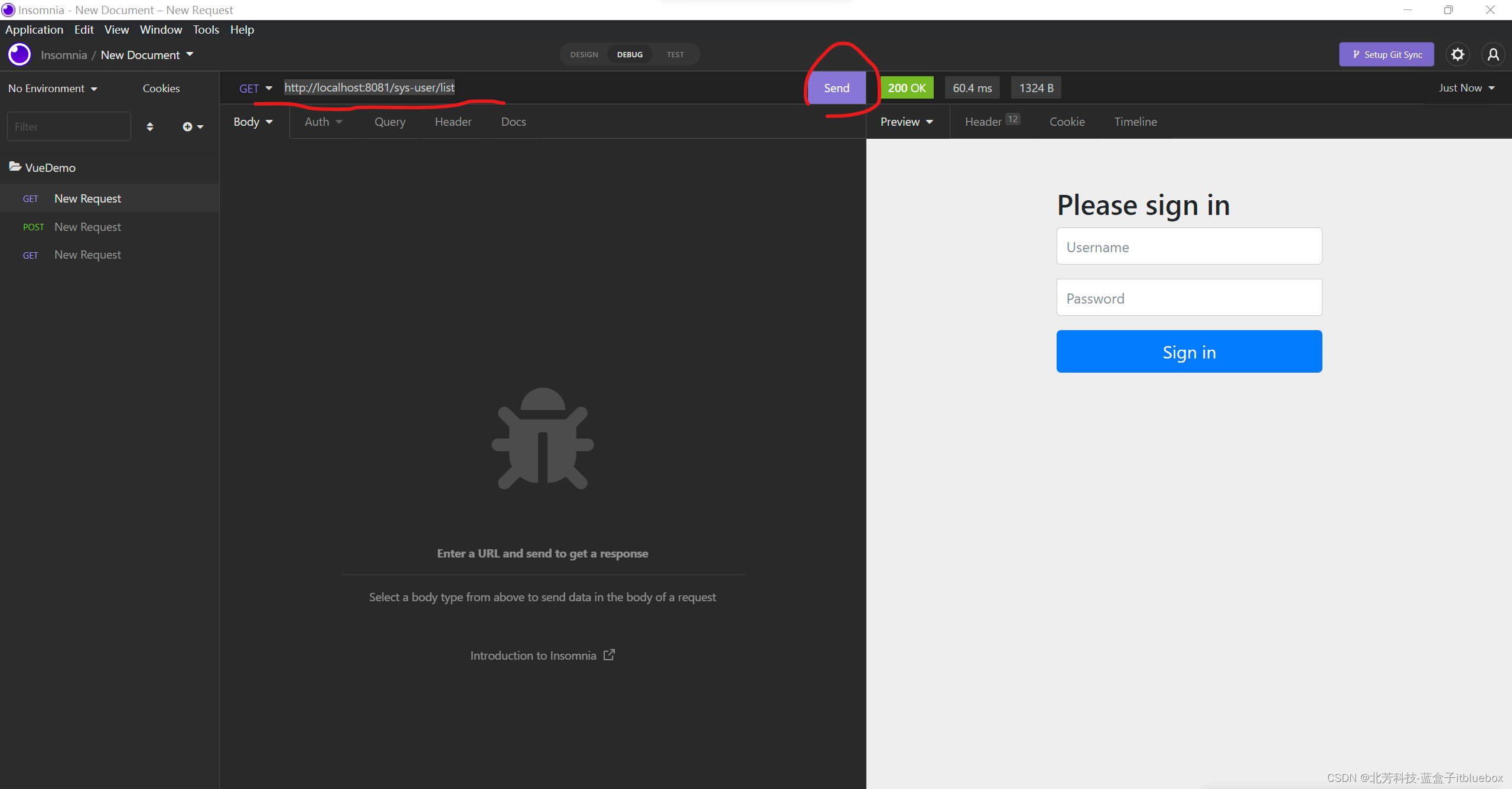Image resolution: width=1512 pixels, height=789 pixels.
Task: Click the Insomnia logo icon
Action: [x=19, y=54]
